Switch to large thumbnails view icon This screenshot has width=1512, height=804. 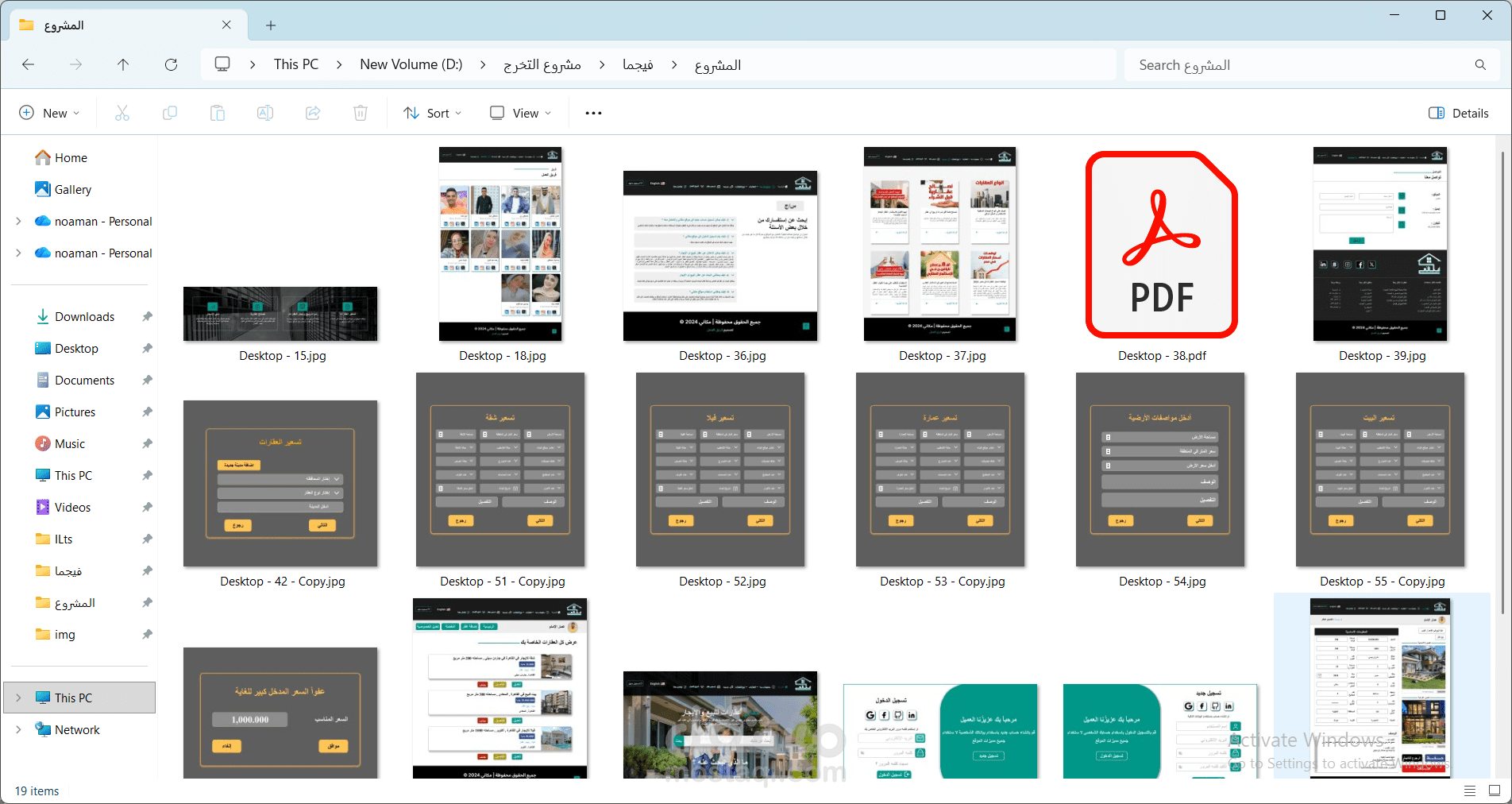pos(1495,790)
